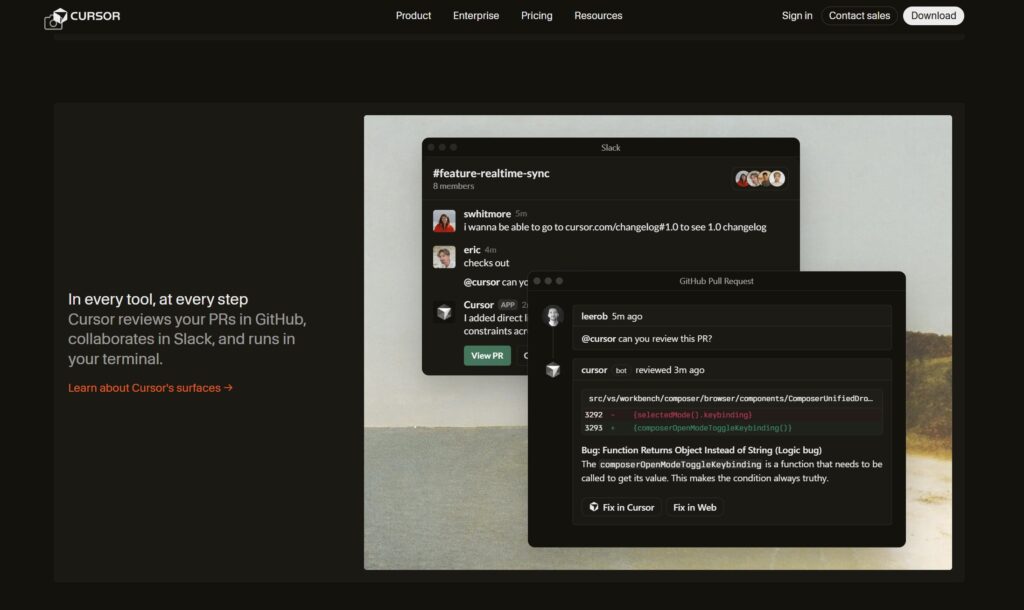Select Pricing in the navigation bar
1024x610 pixels.
(x=536, y=16)
